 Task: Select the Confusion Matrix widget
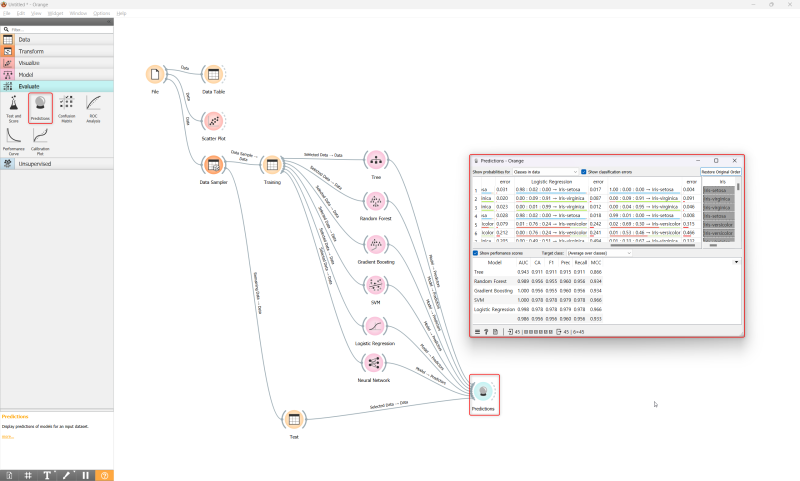point(66,109)
